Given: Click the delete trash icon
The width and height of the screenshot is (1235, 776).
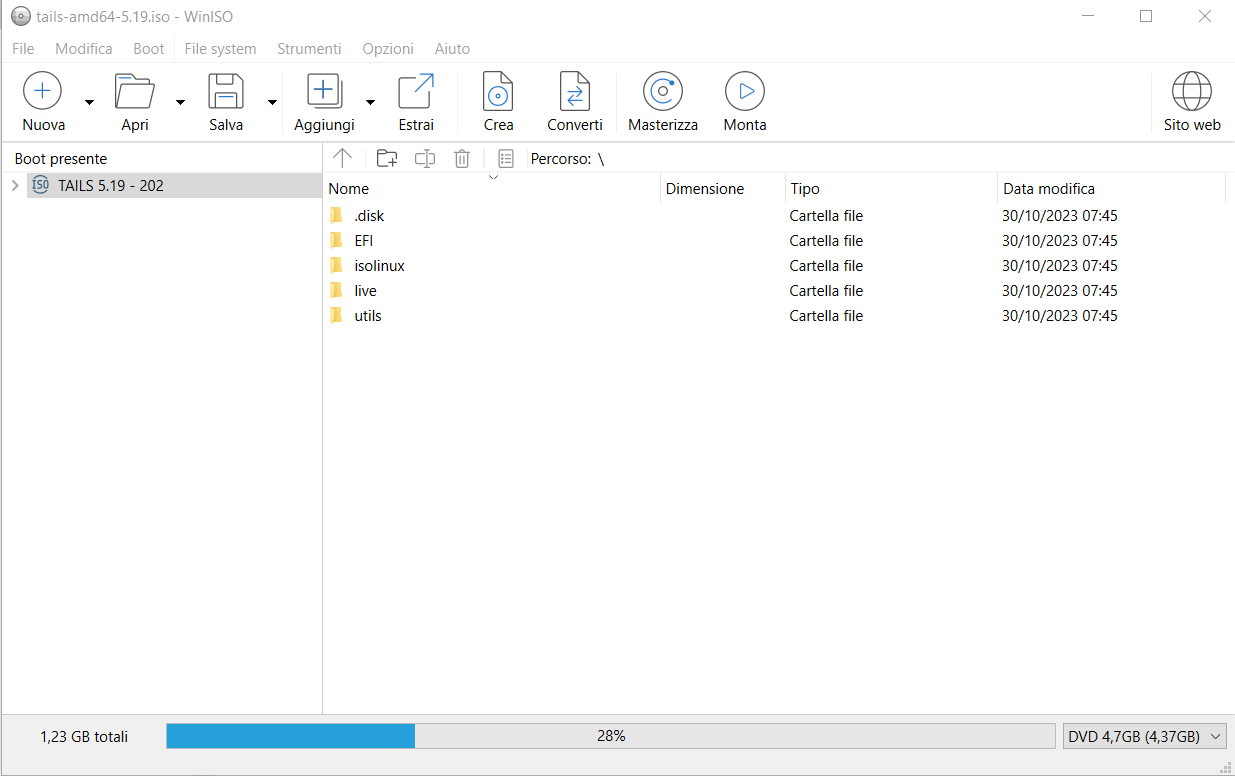Looking at the screenshot, I should 462,158.
